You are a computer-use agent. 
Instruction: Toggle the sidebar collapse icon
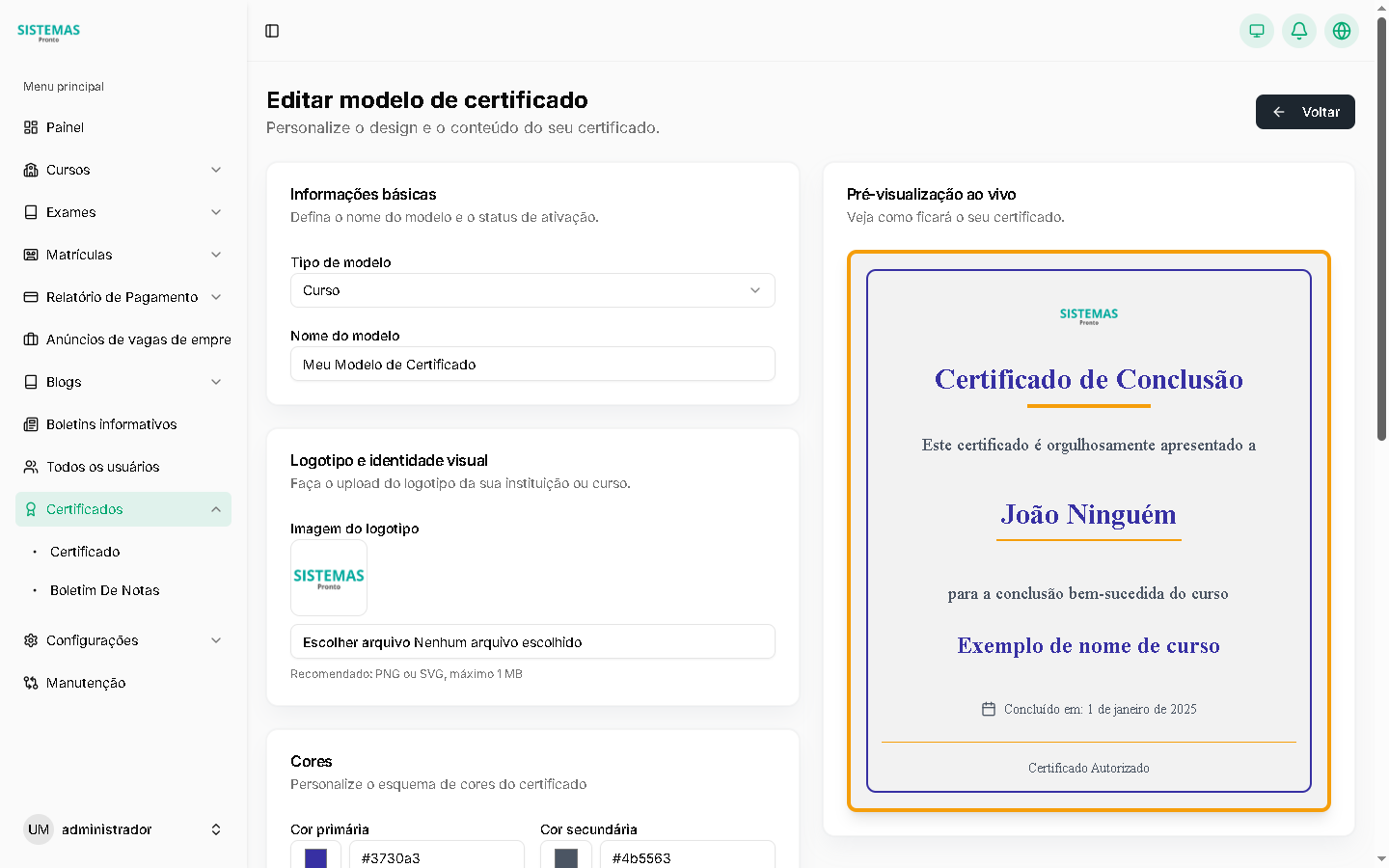pyautogui.click(x=272, y=31)
